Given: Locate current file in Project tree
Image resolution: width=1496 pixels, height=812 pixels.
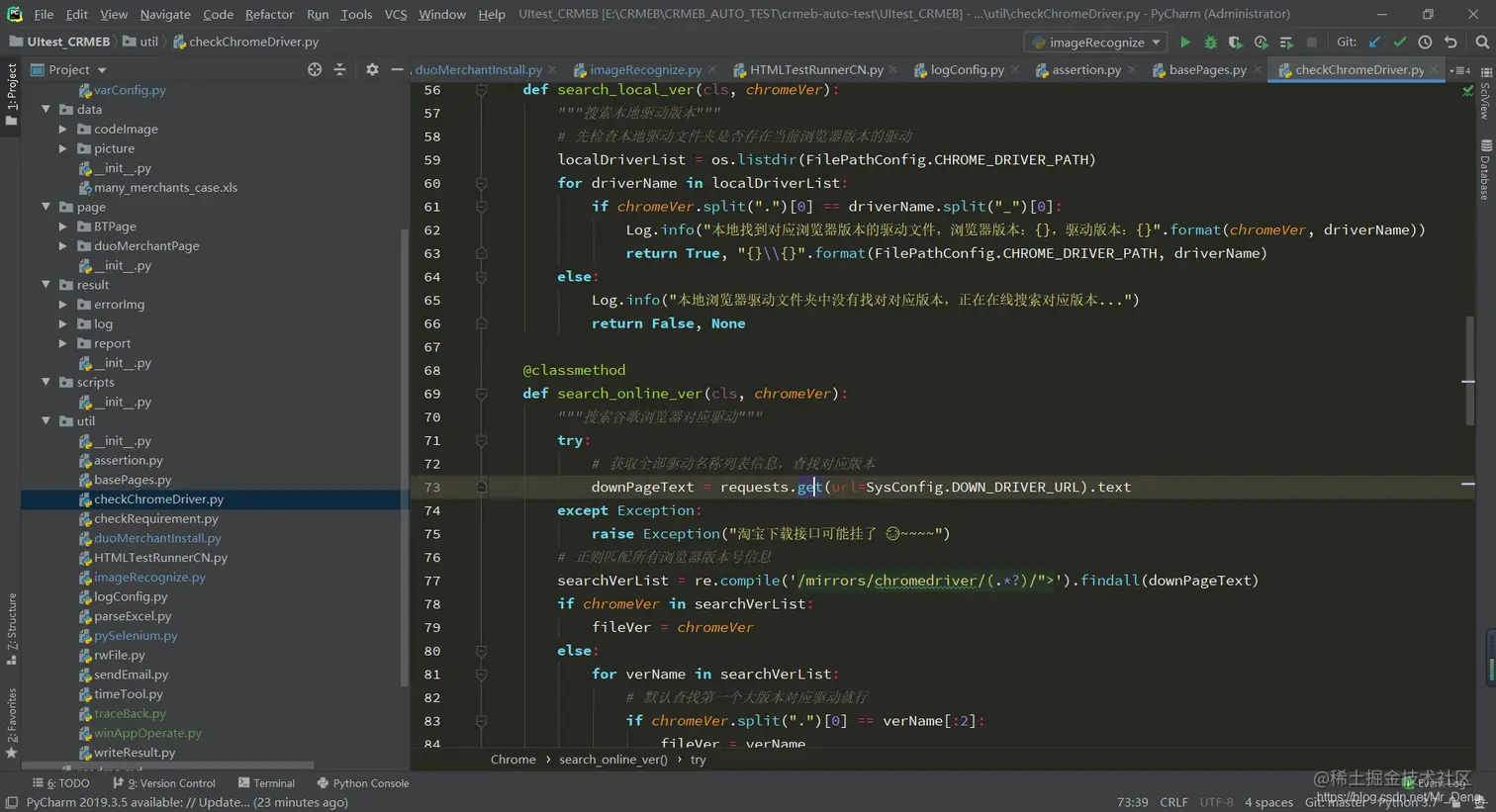Looking at the screenshot, I should pos(315,69).
